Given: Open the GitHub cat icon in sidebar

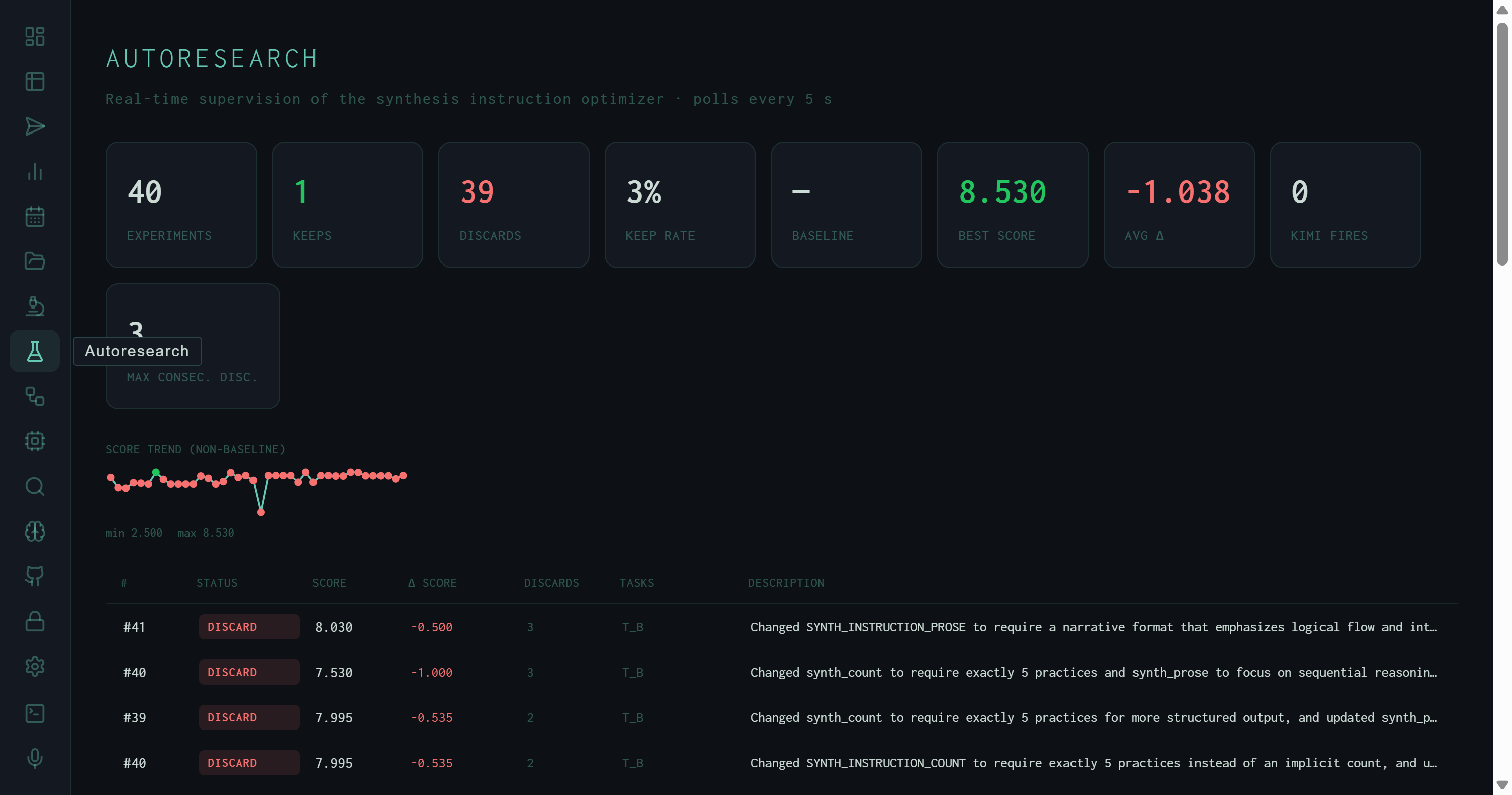Looking at the screenshot, I should (35, 576).
